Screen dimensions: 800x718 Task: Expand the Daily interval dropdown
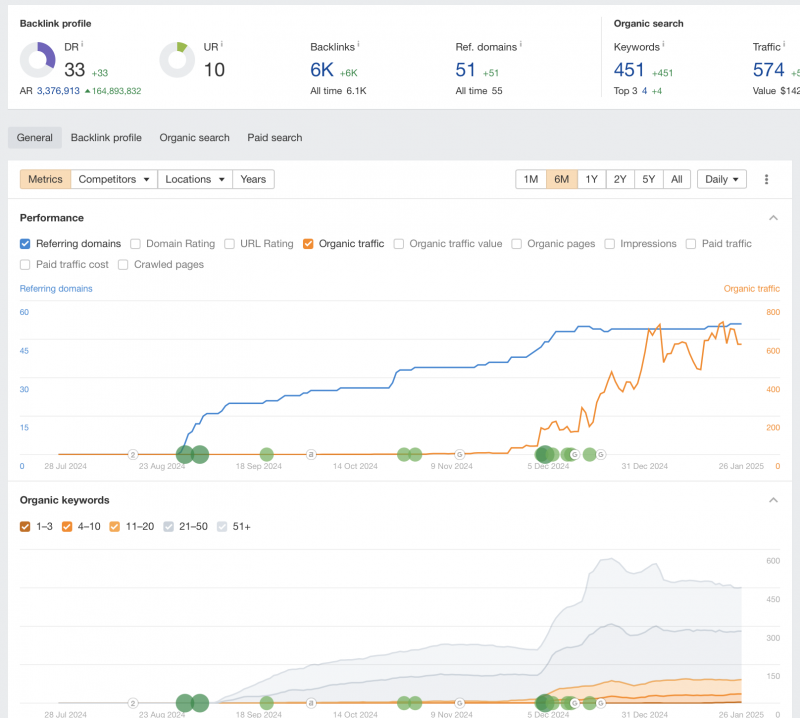click(722, 179)
